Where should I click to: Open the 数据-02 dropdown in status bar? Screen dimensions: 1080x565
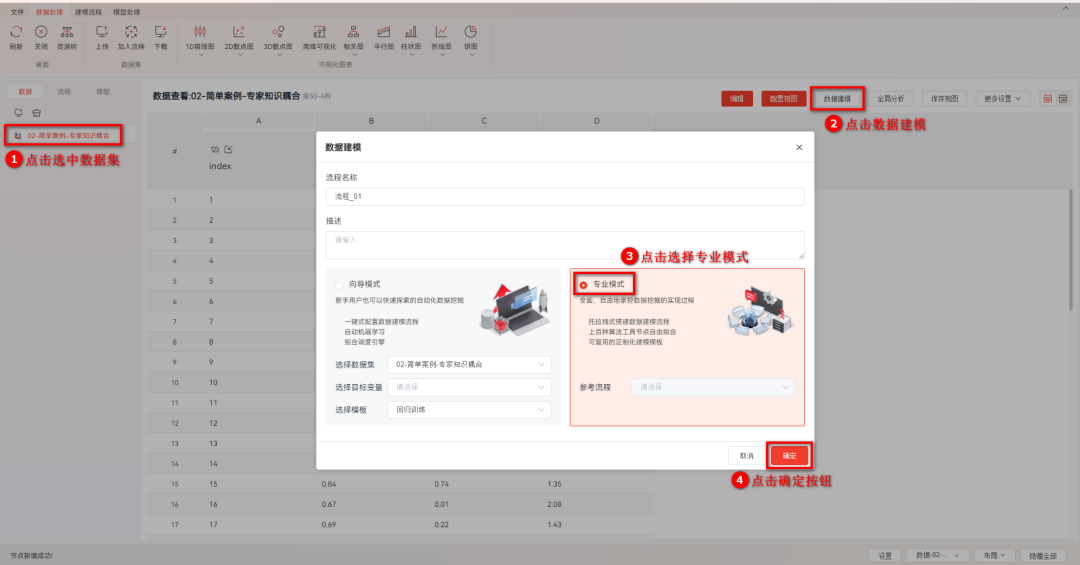point(937,555)
